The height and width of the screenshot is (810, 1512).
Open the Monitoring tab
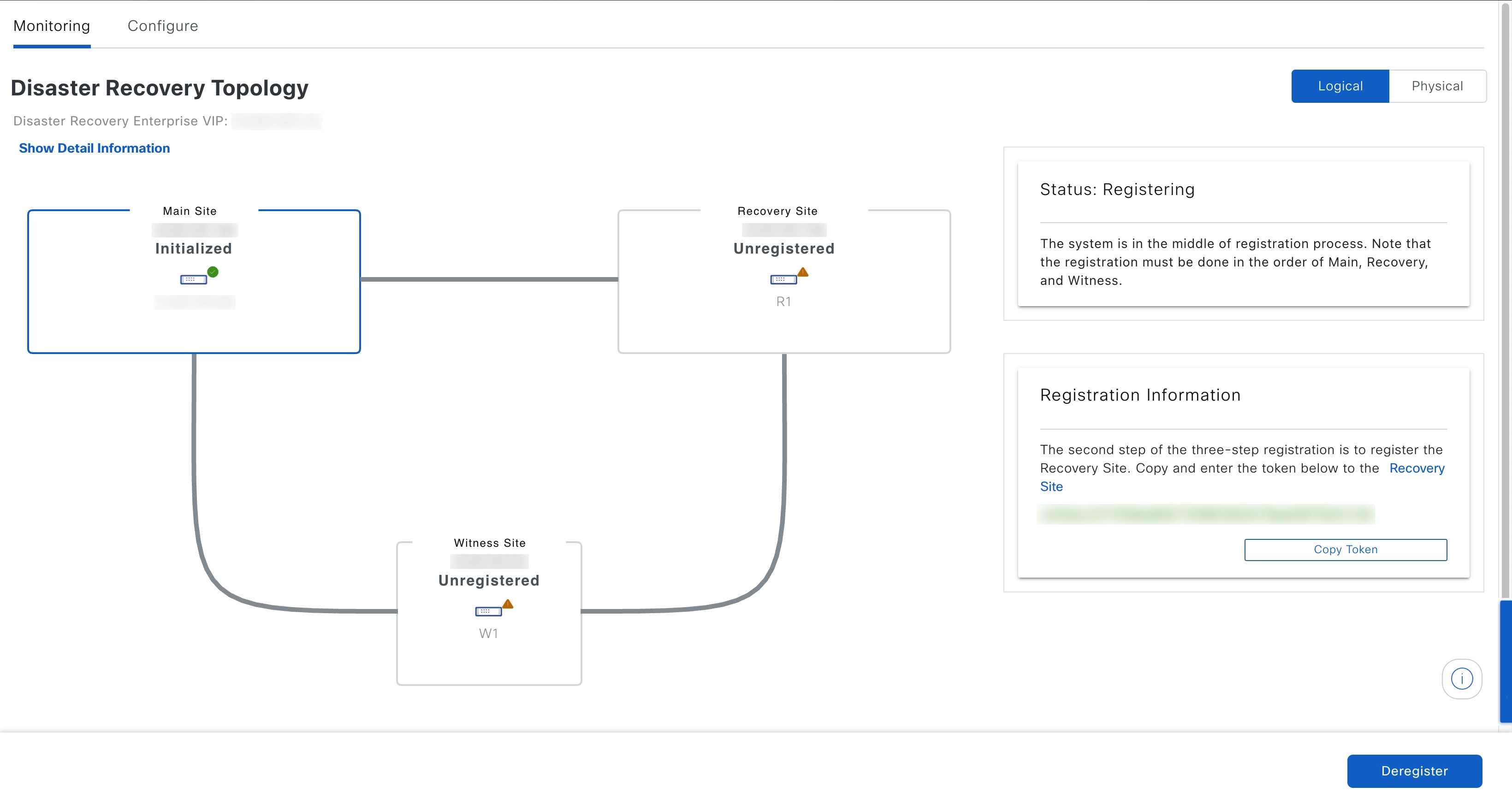pyautogui.click(x=52, y=26)
